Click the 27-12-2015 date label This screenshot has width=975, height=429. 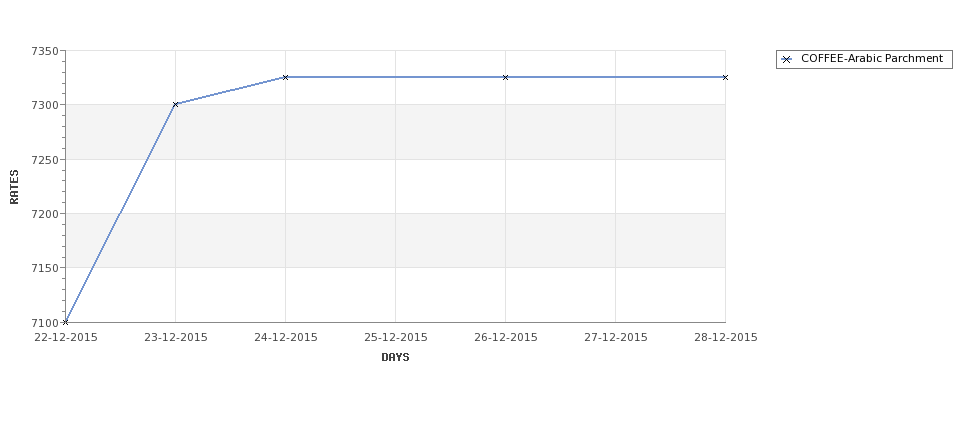(x=616, y=338)
